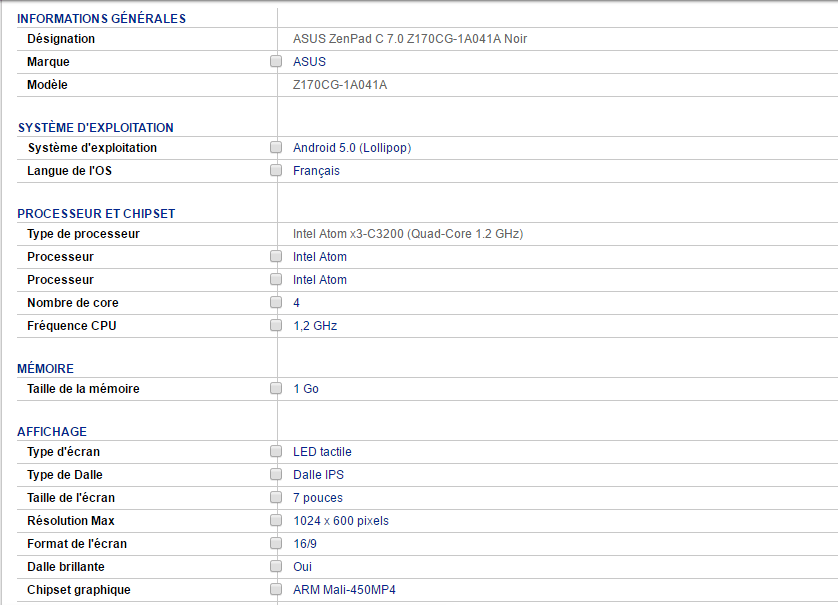Check the Format de l'écran checkbox
Image resolution: width=838 pixels, height=605 pixels.
pyautogui.click(x=276, y=544)
